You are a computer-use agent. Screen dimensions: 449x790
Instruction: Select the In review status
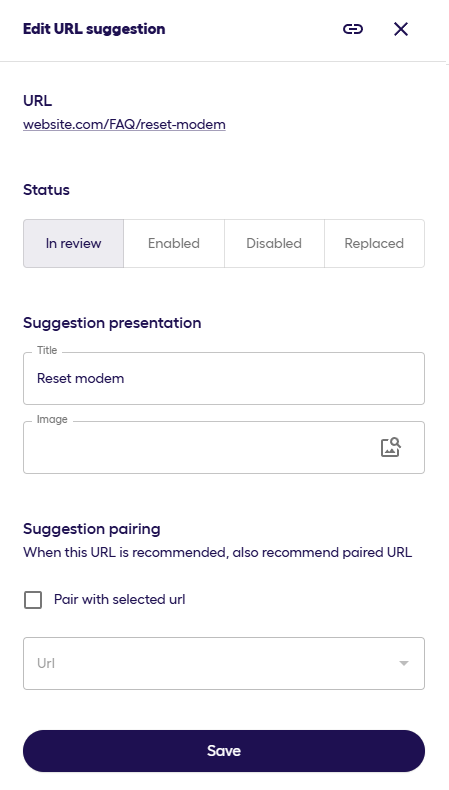[74, 243]
